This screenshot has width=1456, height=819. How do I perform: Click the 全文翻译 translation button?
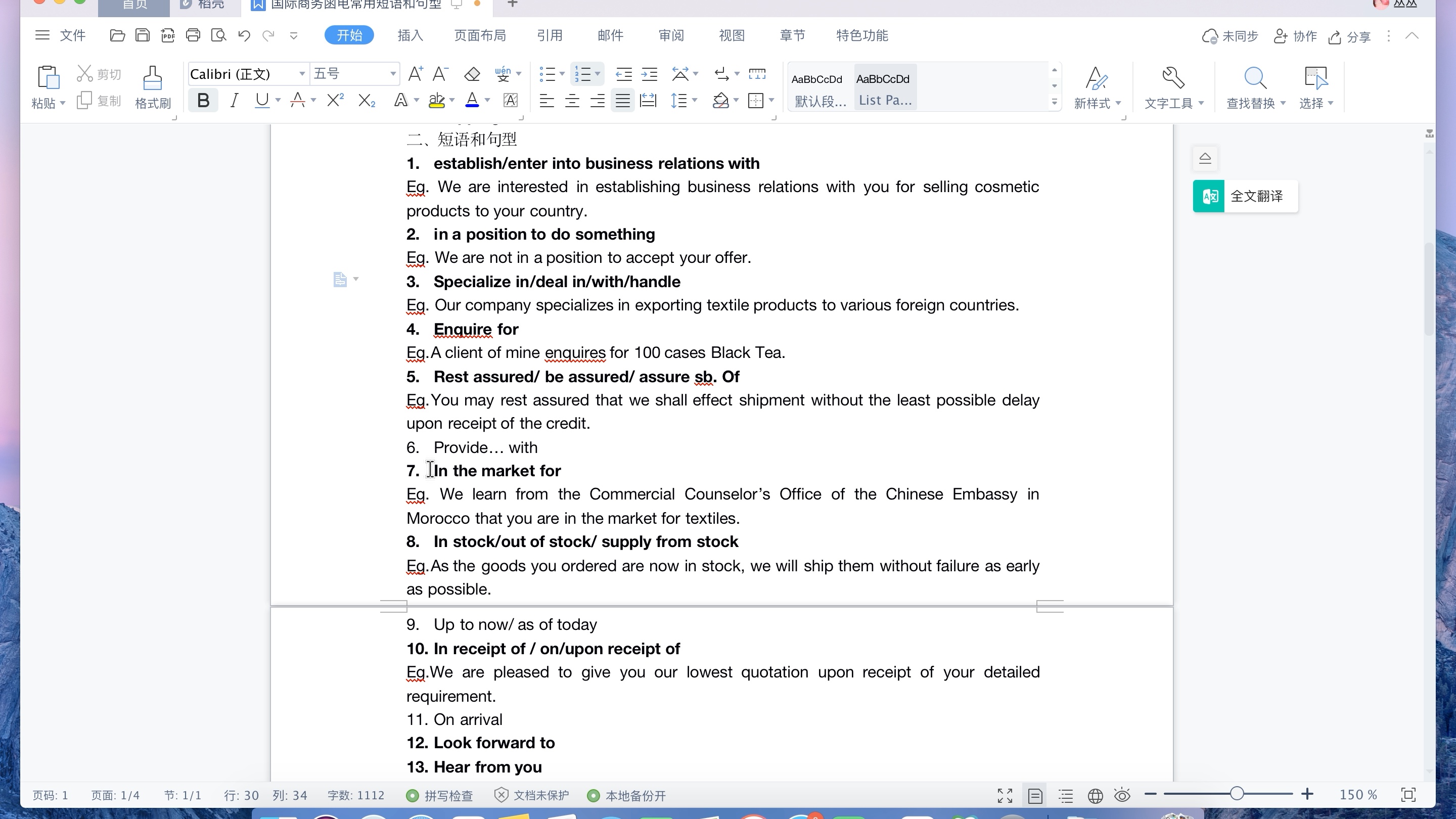(x=1248, y=196)
